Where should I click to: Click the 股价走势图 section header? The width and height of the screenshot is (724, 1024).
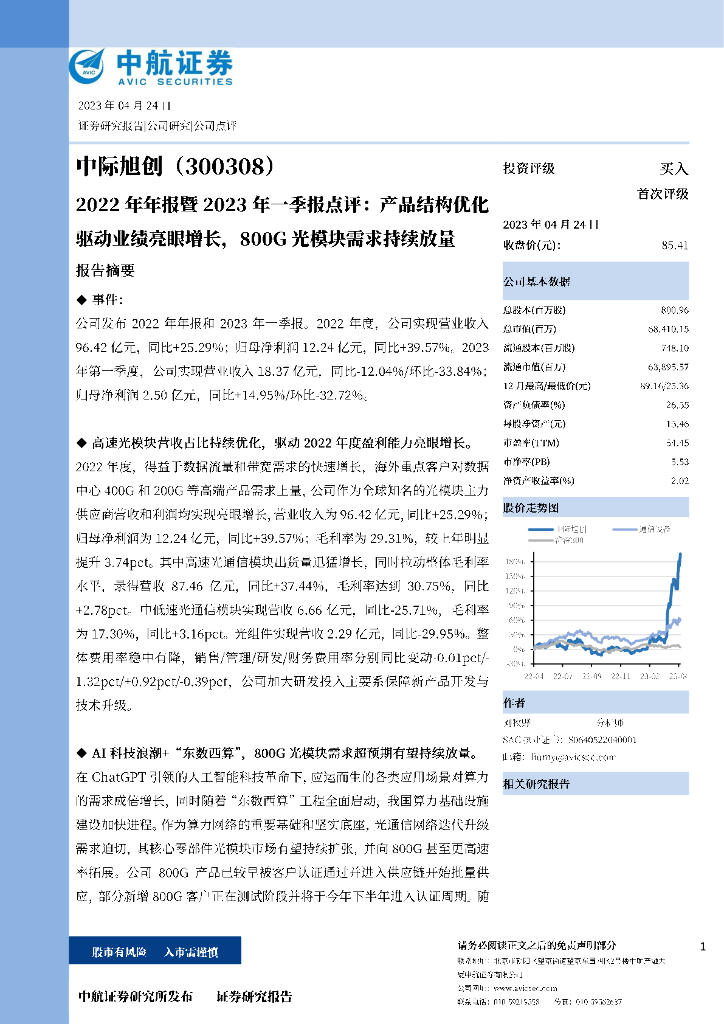(x=595, y=507)
